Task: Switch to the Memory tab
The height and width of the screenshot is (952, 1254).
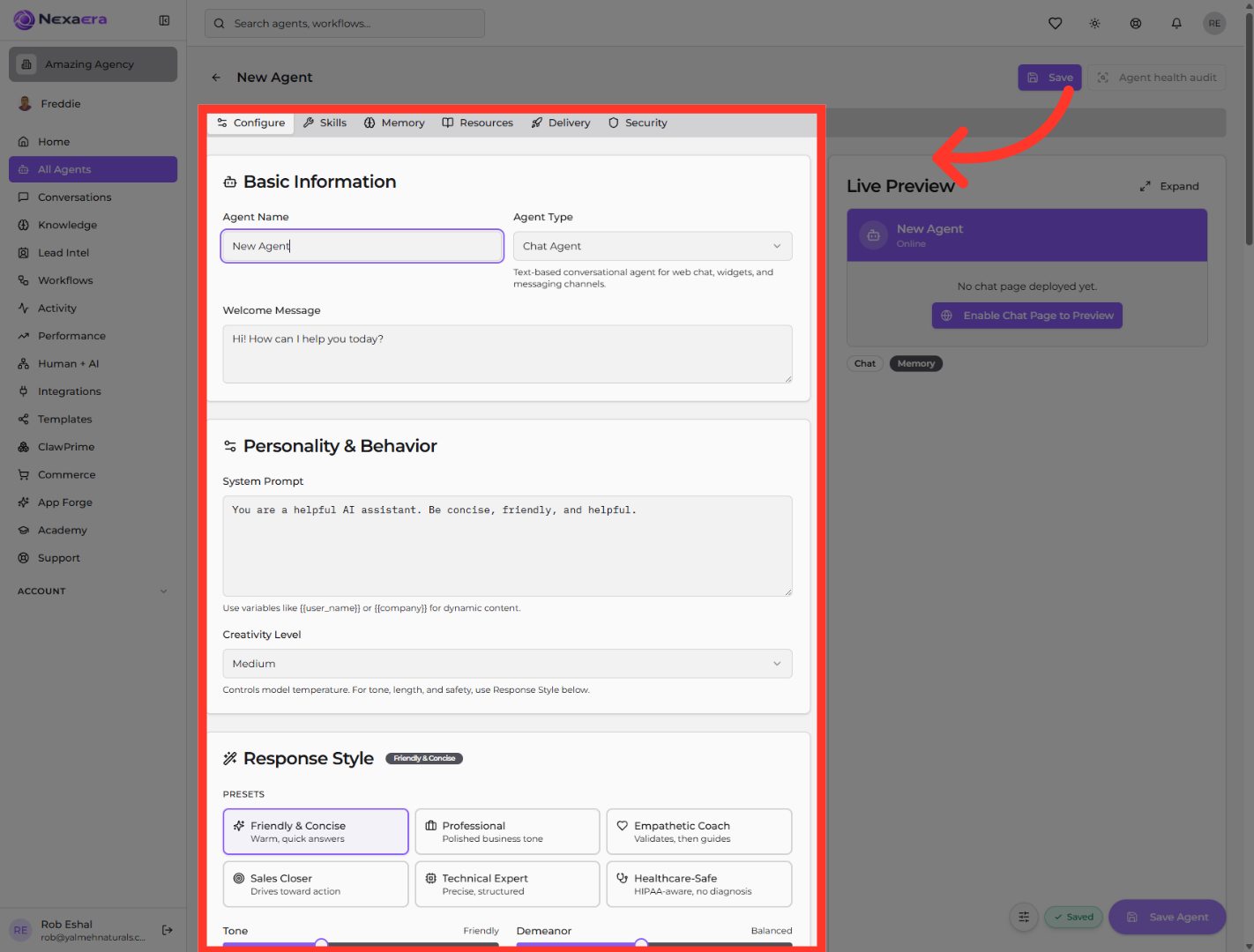Action: pyautogui.click(x=394, y=123)
